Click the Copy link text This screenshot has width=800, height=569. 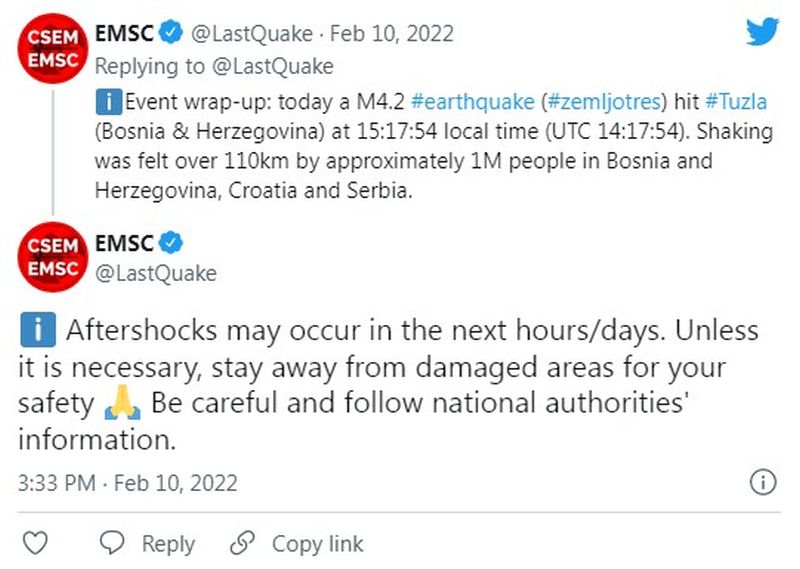pyautogui.click(x=317, y=544)
